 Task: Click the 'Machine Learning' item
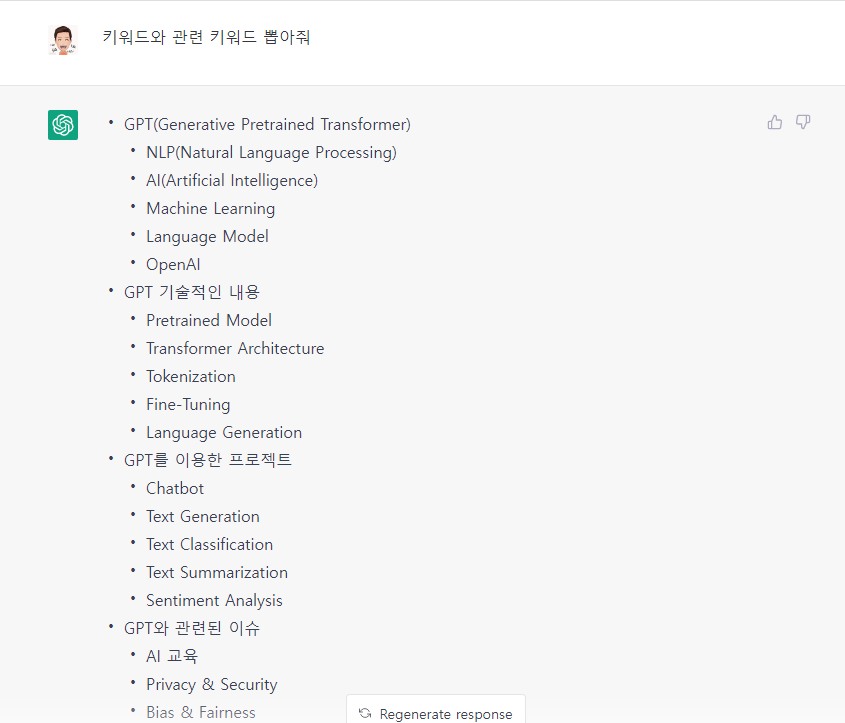coord(211,208)
